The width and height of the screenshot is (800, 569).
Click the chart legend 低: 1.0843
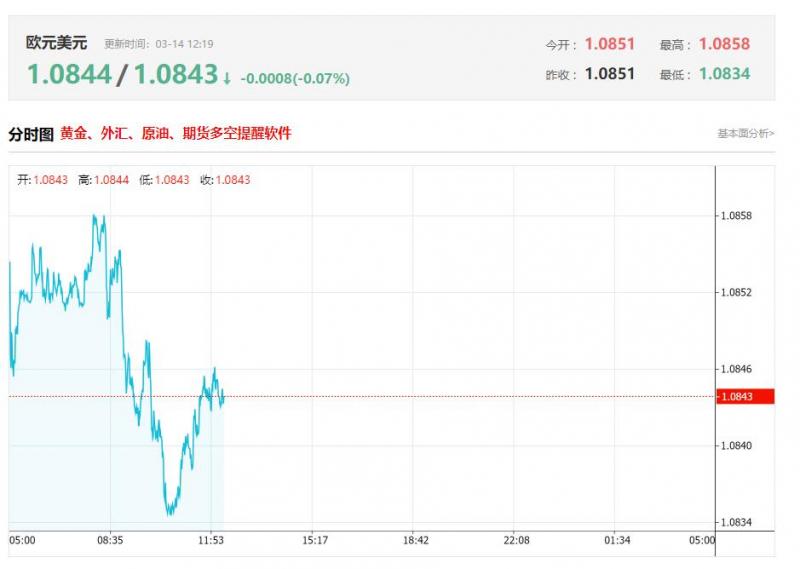pos(164,180)
